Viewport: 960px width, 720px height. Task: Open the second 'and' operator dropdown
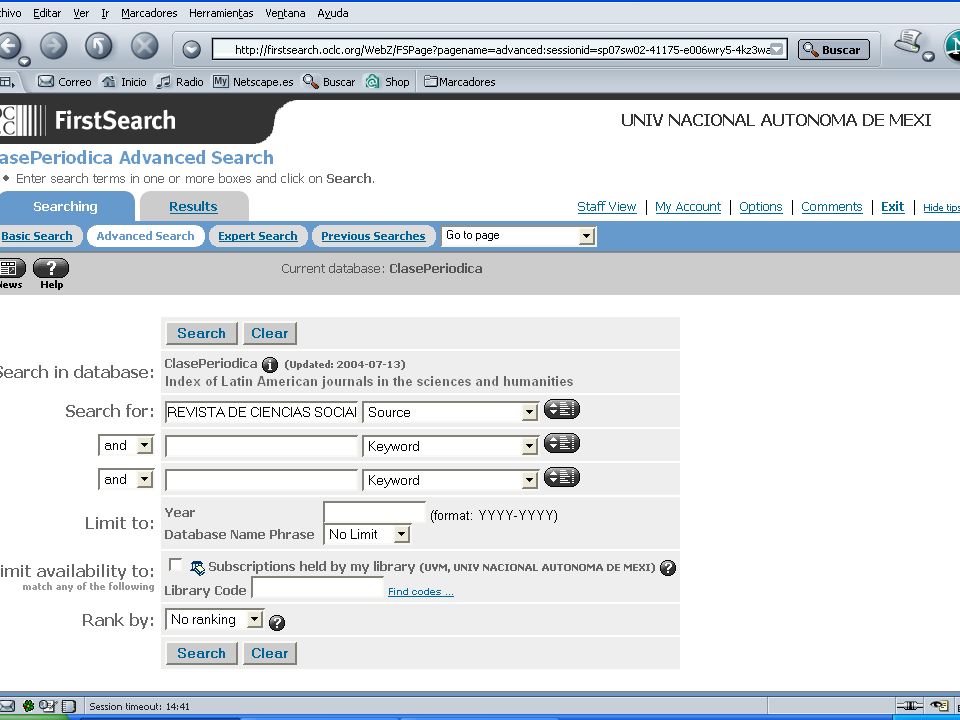(x=126, y=479)
